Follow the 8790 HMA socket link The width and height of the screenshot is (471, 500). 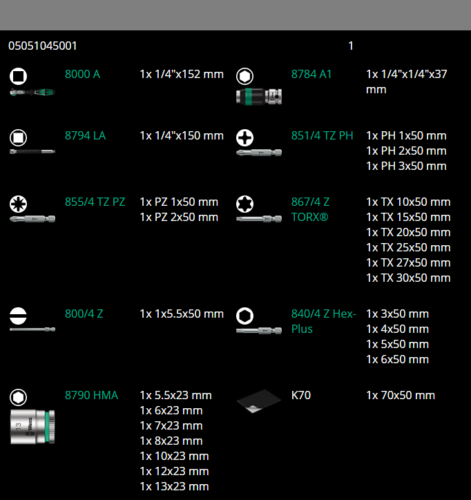(x=91, y=395)
